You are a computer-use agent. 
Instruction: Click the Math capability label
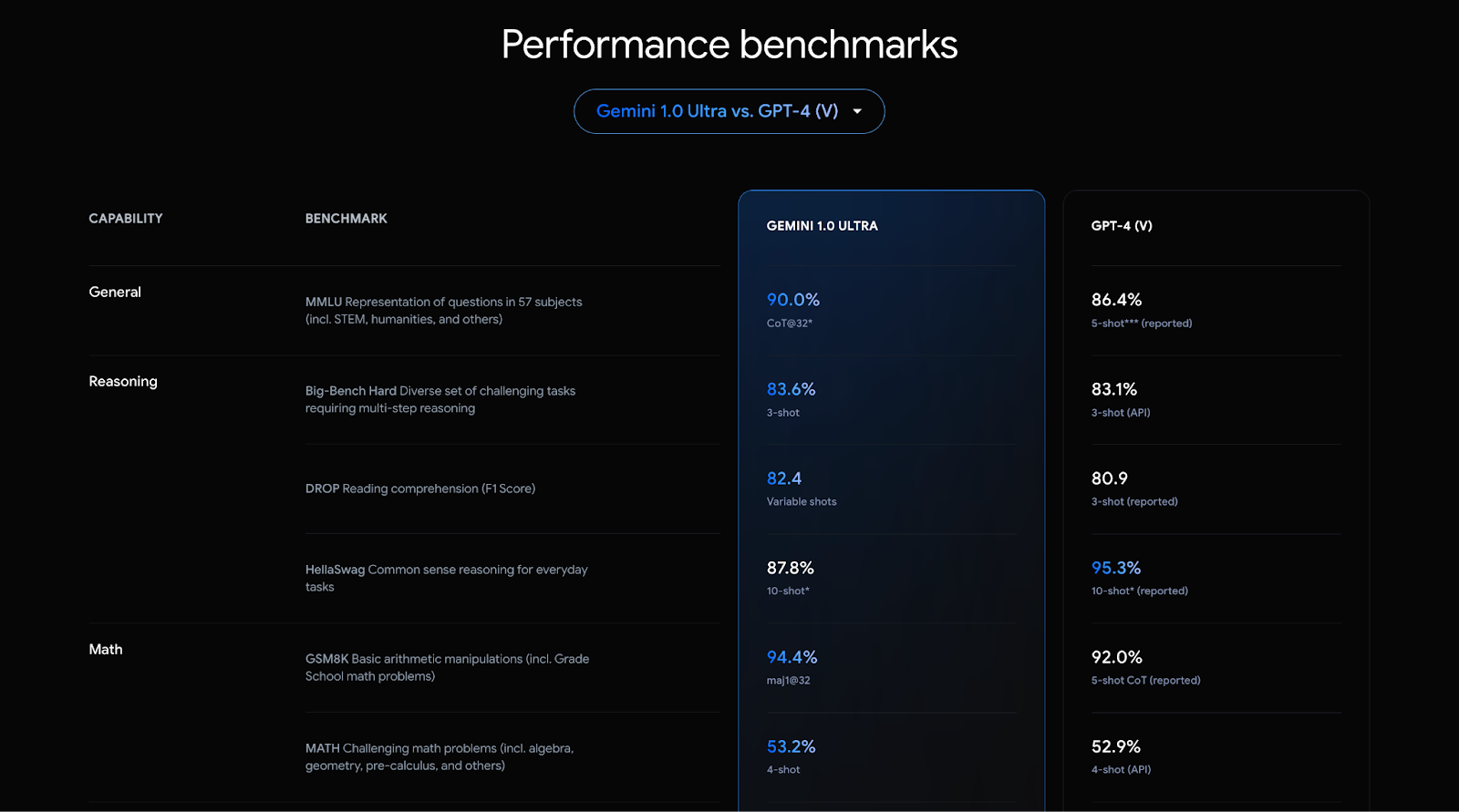tap(106, 649)
